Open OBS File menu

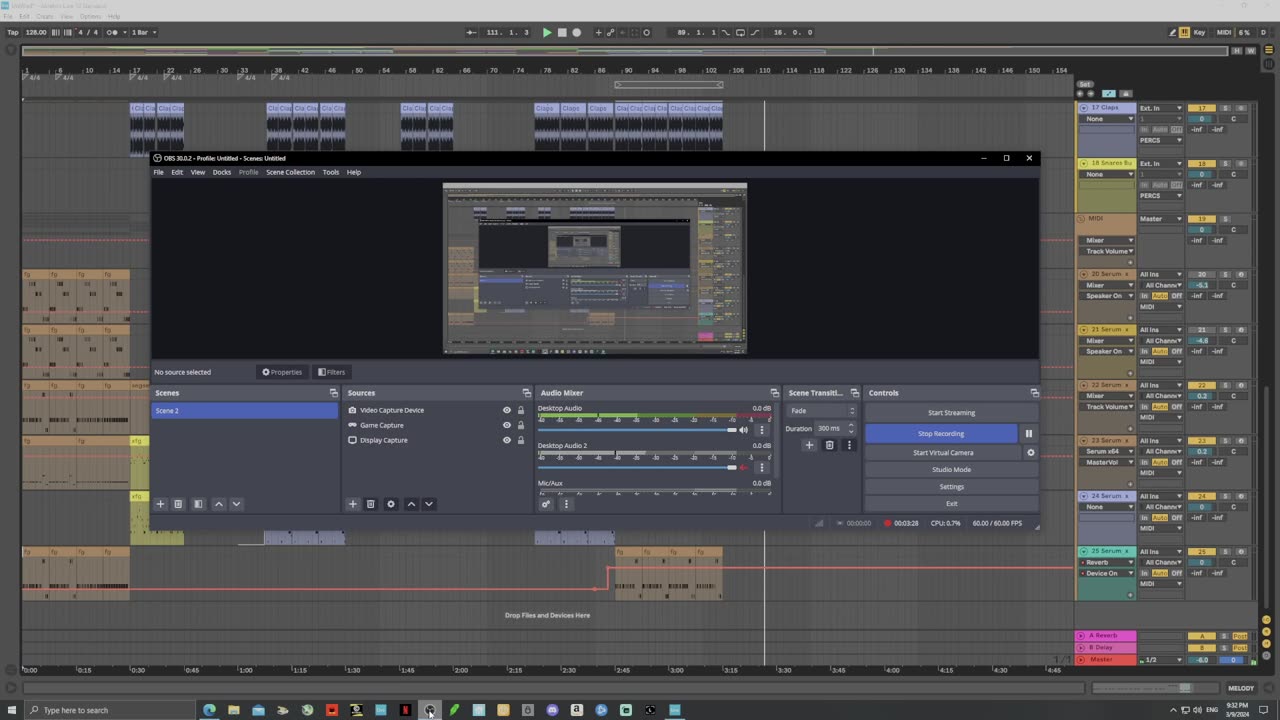tap(158, 172)
